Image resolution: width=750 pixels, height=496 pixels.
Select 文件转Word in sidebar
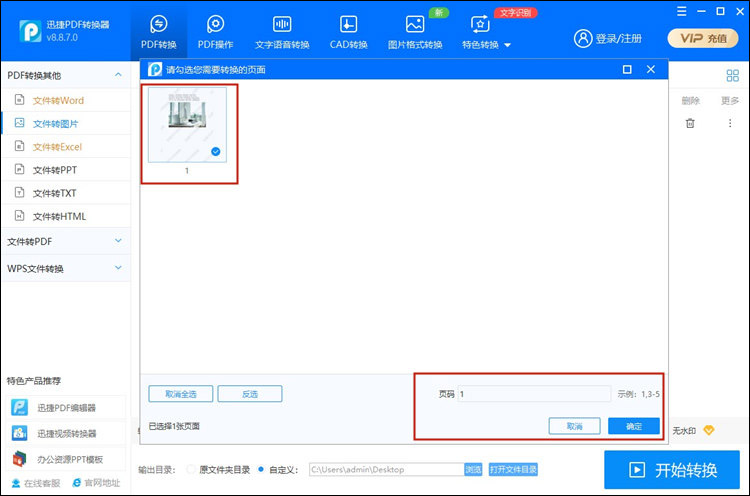pos(66,100)
